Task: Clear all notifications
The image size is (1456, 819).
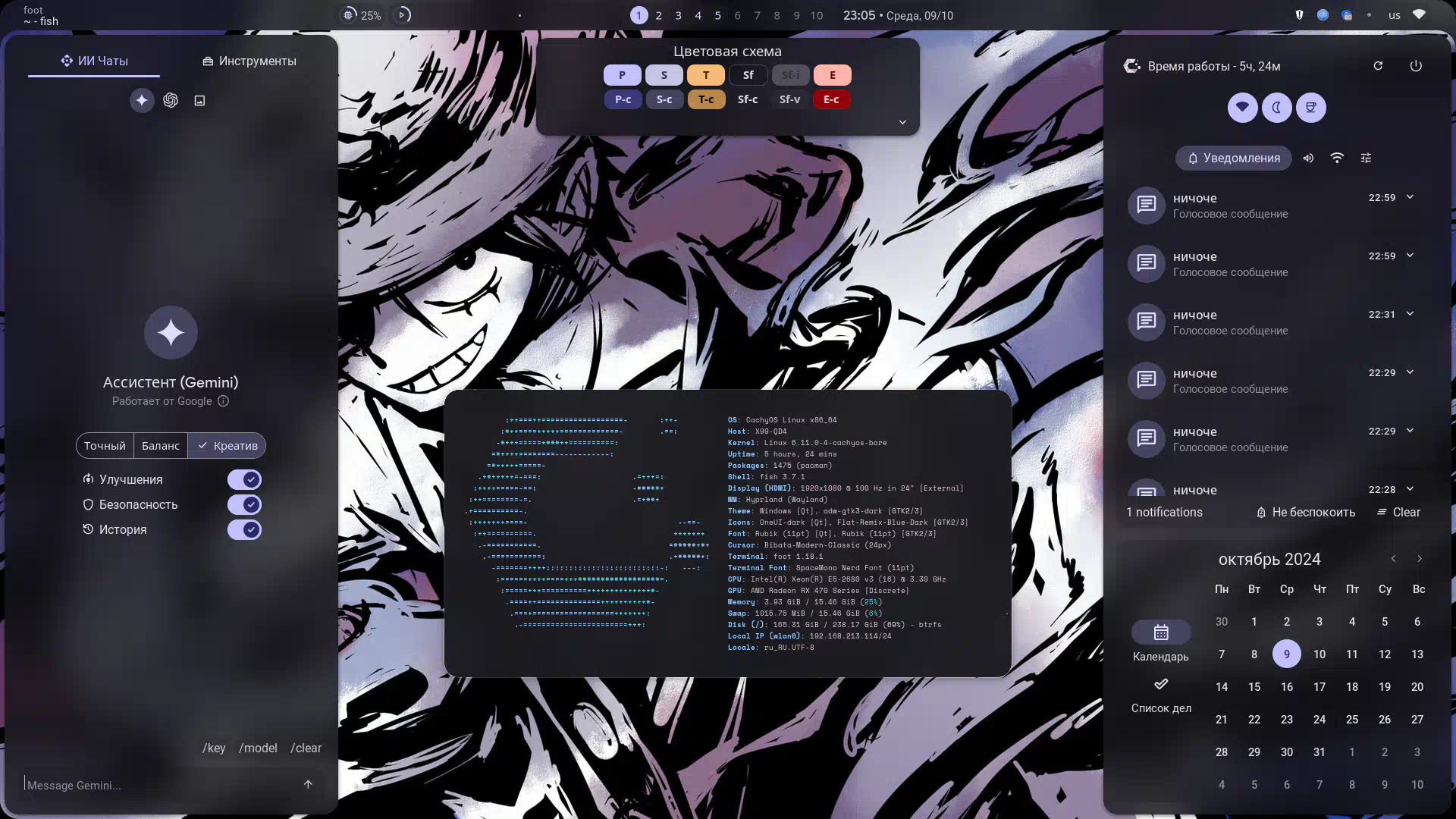Action: pos(1398,512)
